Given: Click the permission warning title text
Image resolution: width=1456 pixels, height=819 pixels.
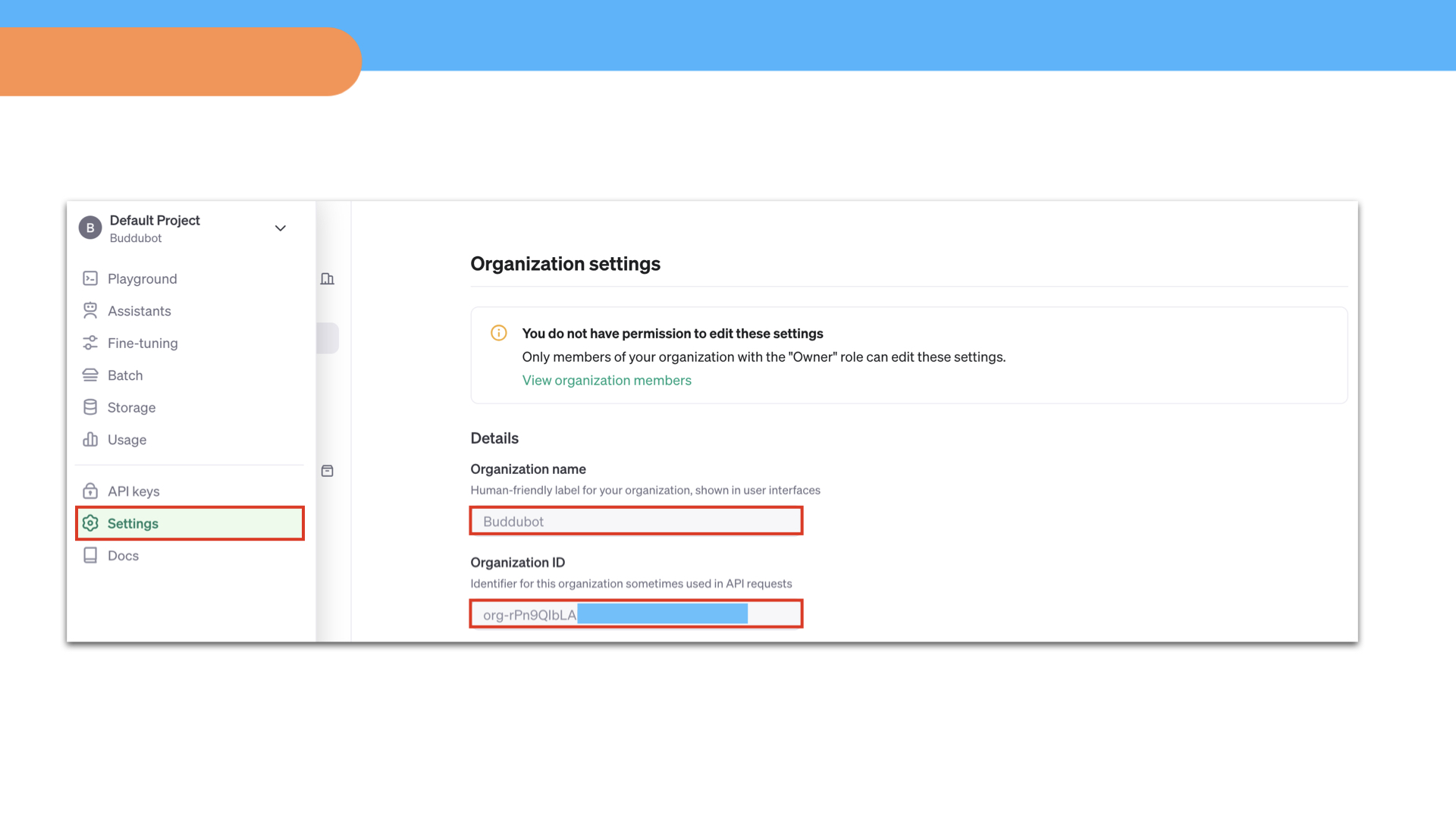Looking at the screenshot, I should pyautogui.click(x=673, y=333).
